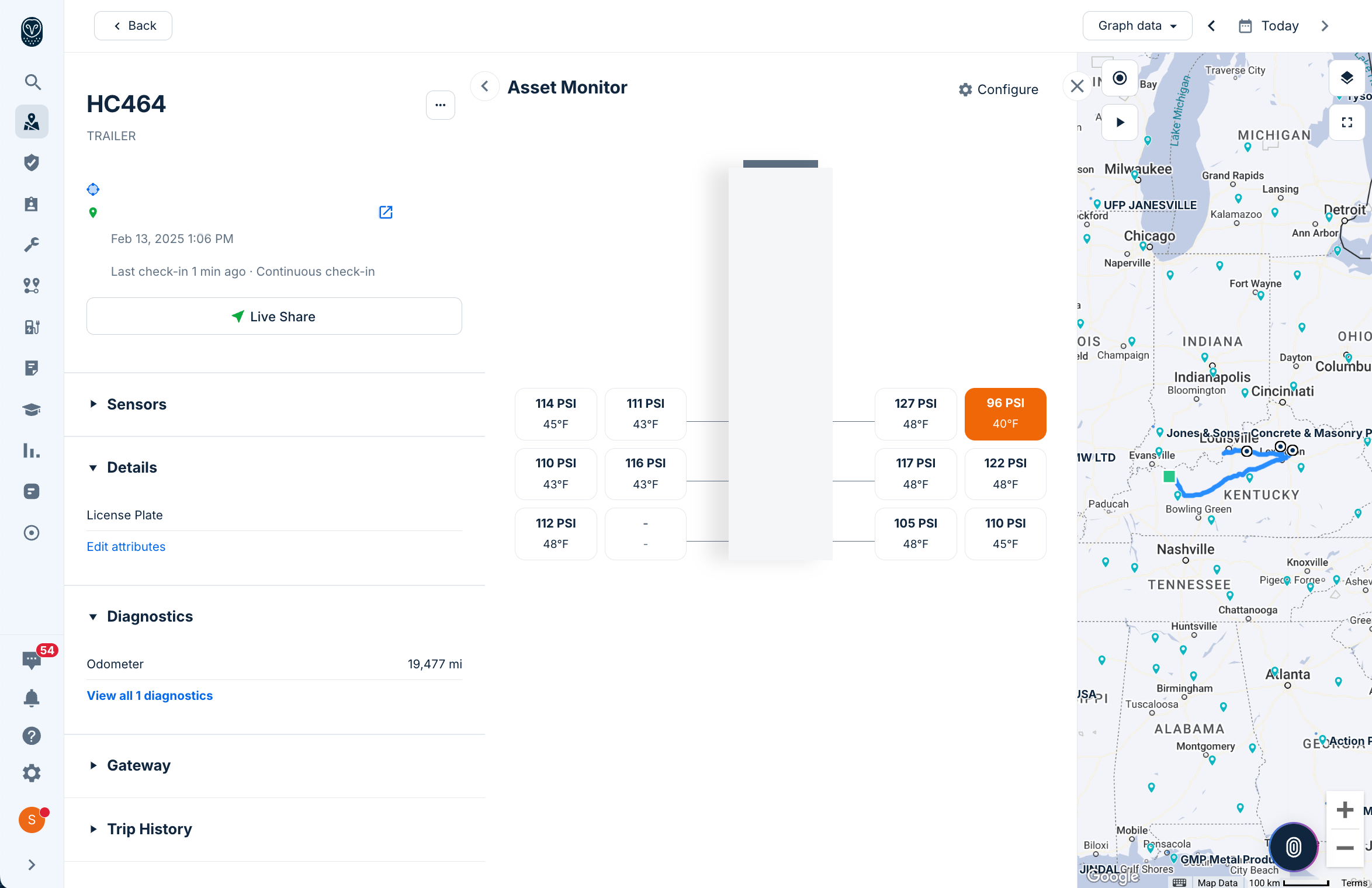
Task: Open the HC464 more options menu
Action: (440, 105)
